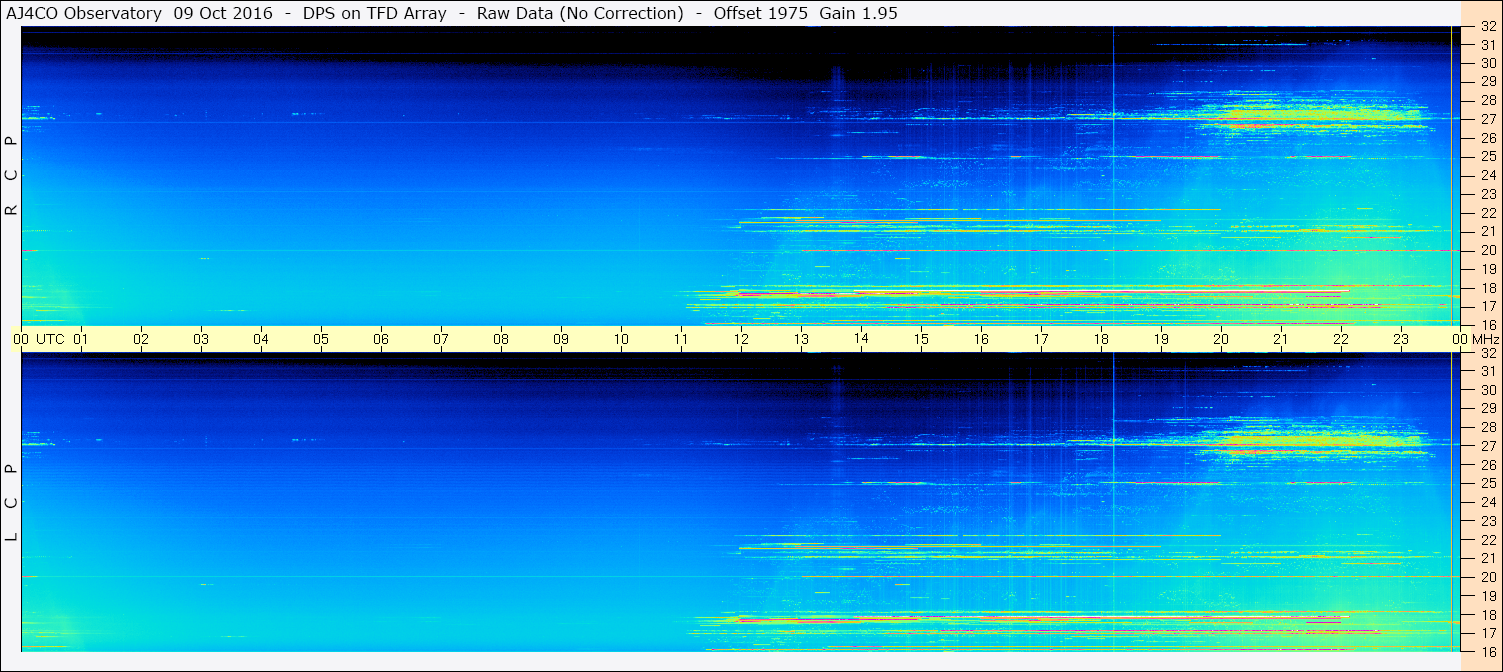The width and height of the screenshot is (1503, 672).
Task: Click the 18 hour label on UTC axis
Action: click(x=1101, y=339)
